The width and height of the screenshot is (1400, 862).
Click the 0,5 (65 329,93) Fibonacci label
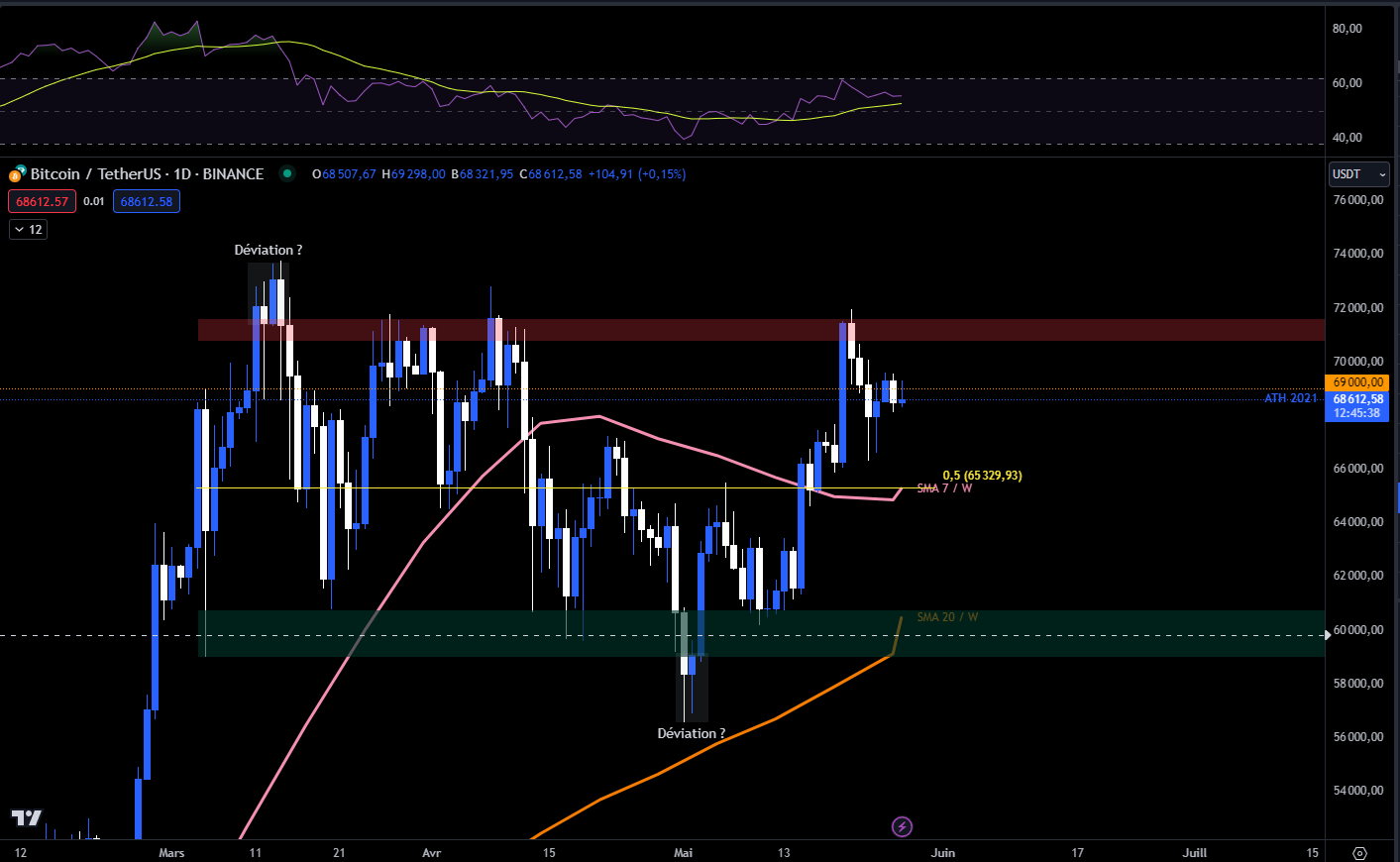980,476
